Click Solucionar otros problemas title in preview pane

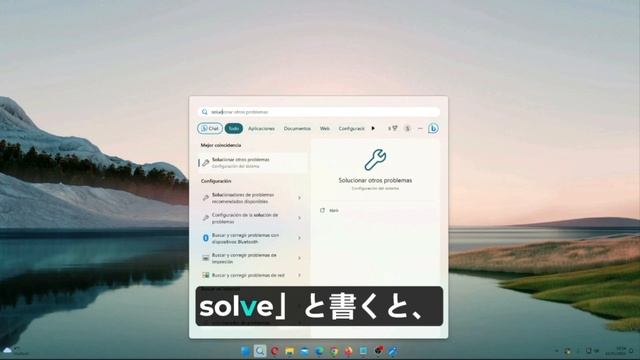point(375,180)
